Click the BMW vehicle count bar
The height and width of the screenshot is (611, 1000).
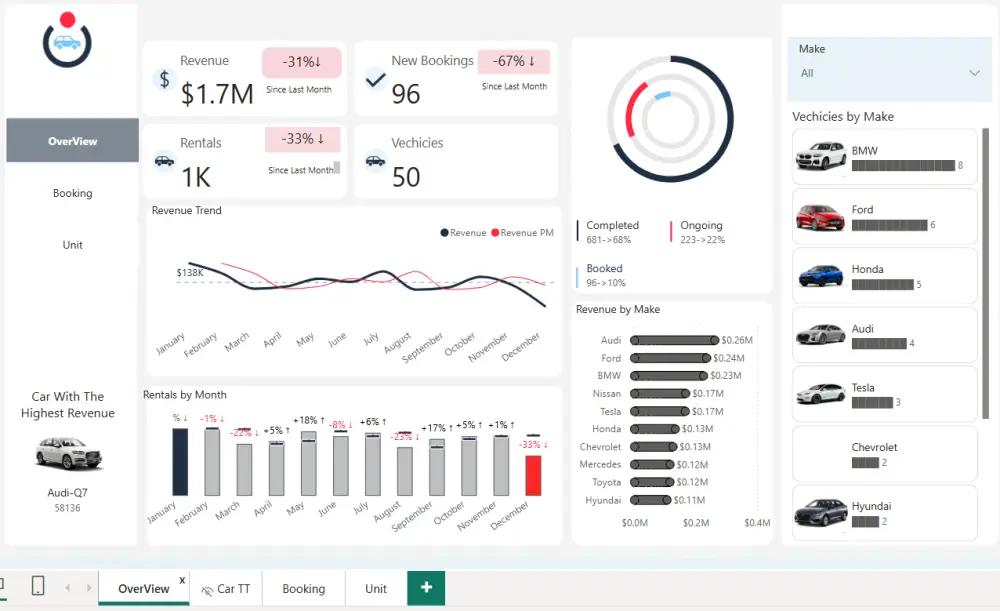[903, 166]
